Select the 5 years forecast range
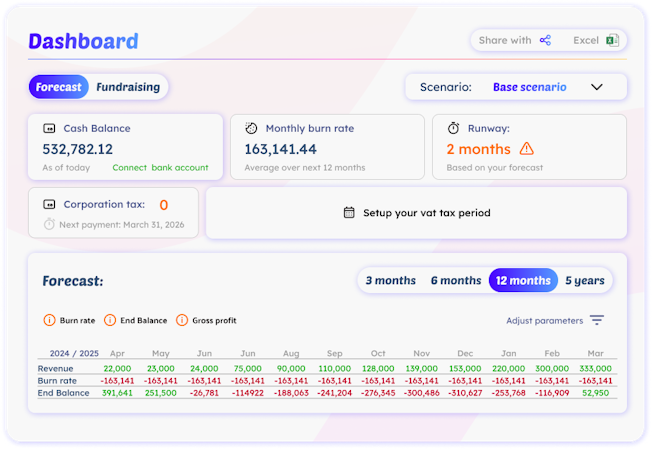 585,281
